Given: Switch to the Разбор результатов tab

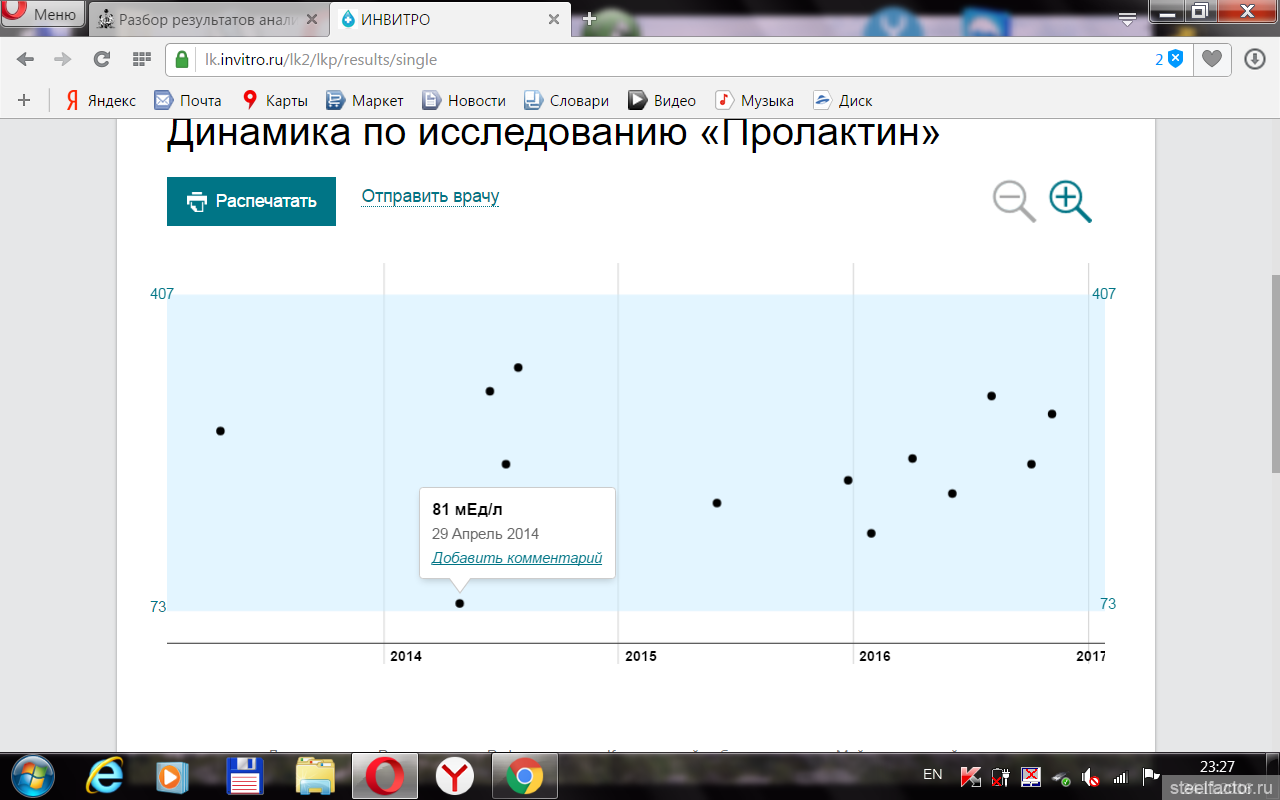Looking at the screenshot, I should pyautogui.click(x=205, y=19).
